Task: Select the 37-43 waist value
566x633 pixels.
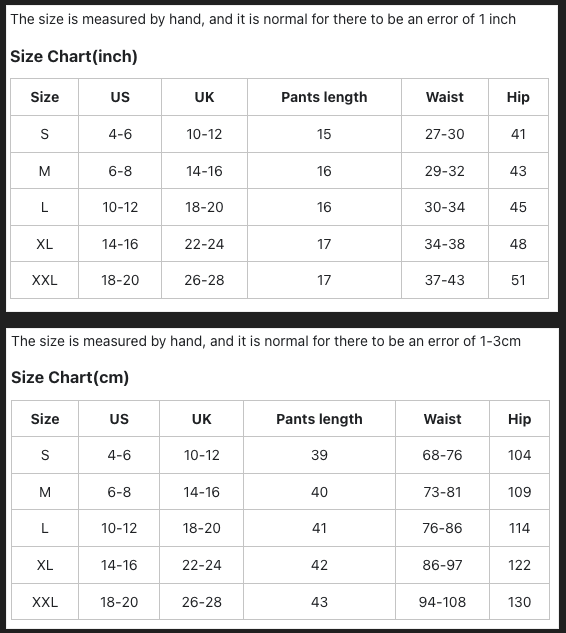Action: point(444,280)
